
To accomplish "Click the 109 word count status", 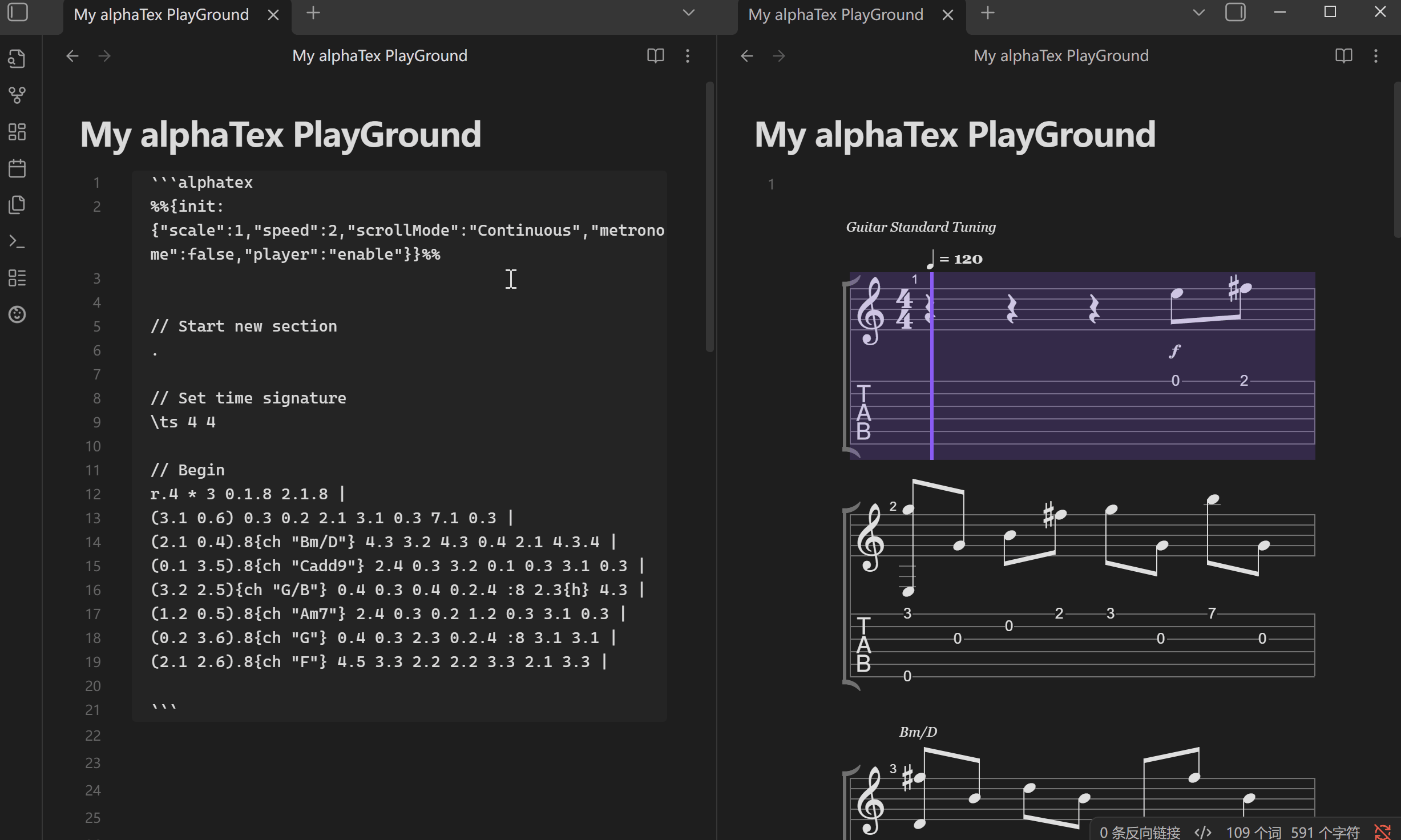I will pos(1253,832).
